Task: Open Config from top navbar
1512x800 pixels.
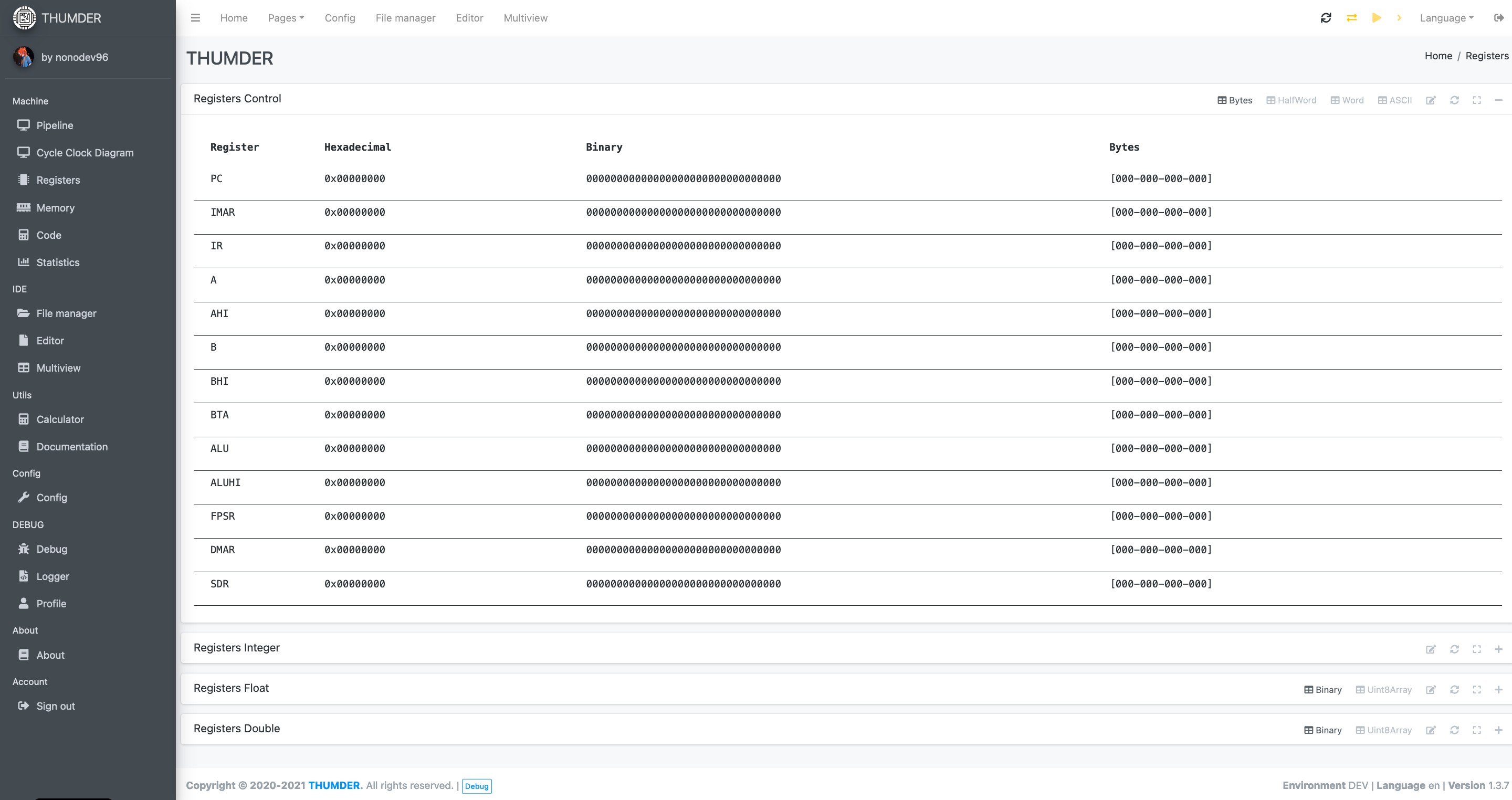Action: 340,18
